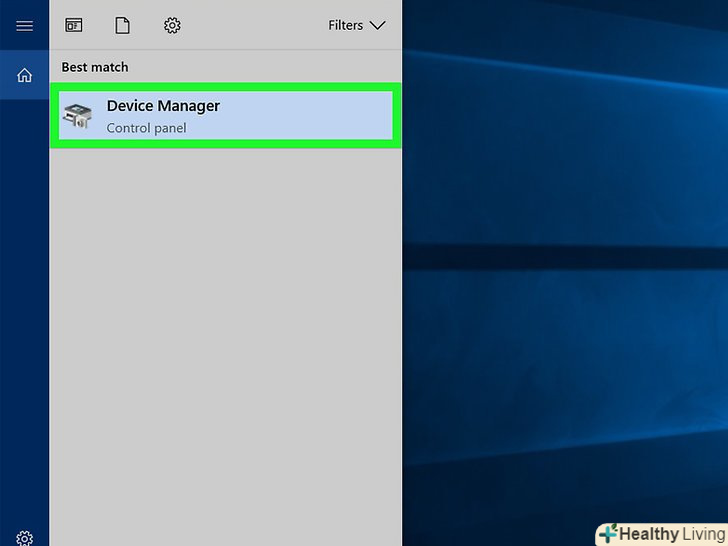Viewport: 728px width, 546px height.
Task: Click the chevron arrow beside Filters
Action: click(377, 26)
